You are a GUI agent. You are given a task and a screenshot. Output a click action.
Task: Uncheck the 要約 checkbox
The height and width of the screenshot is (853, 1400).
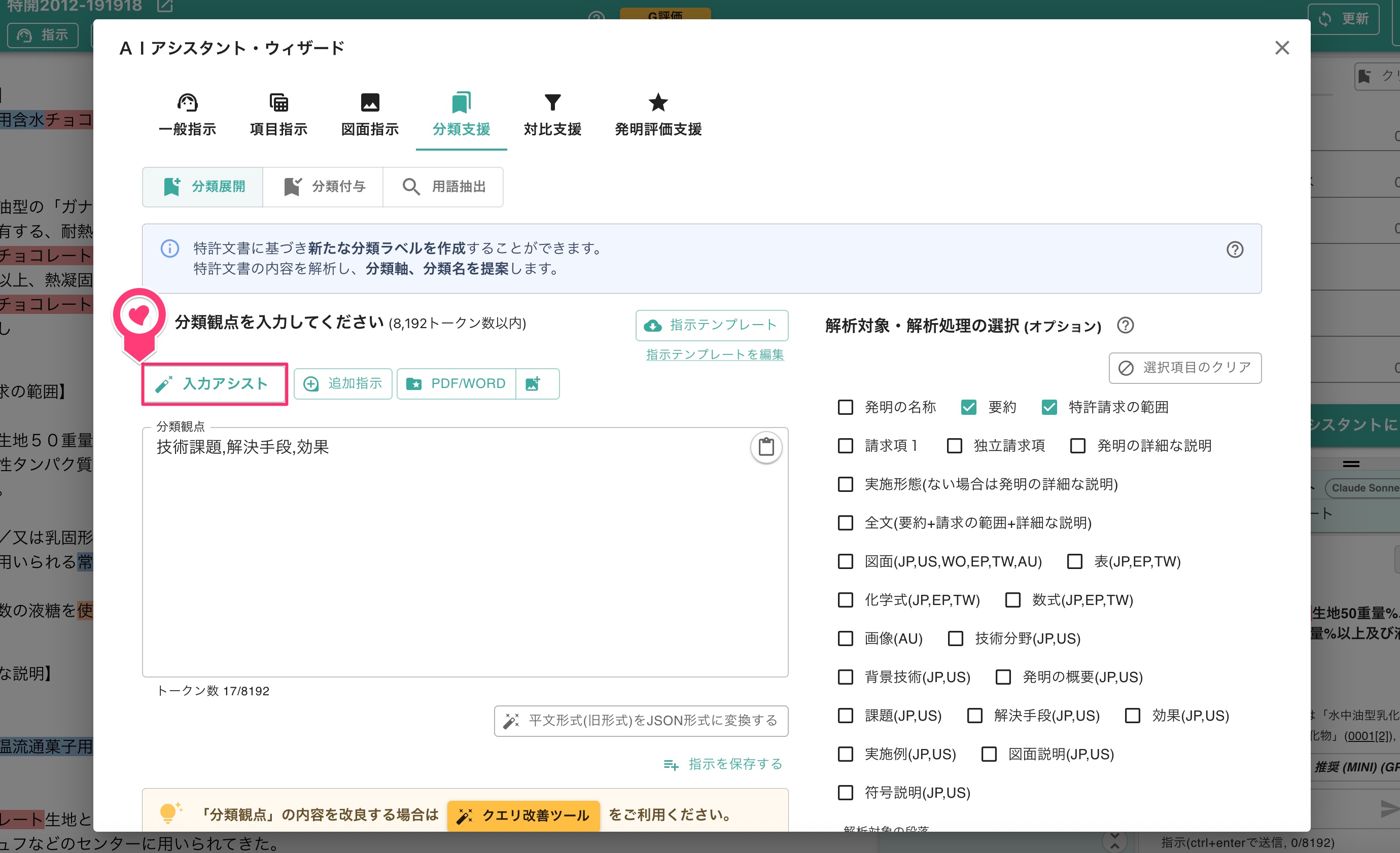coord(969,407)
